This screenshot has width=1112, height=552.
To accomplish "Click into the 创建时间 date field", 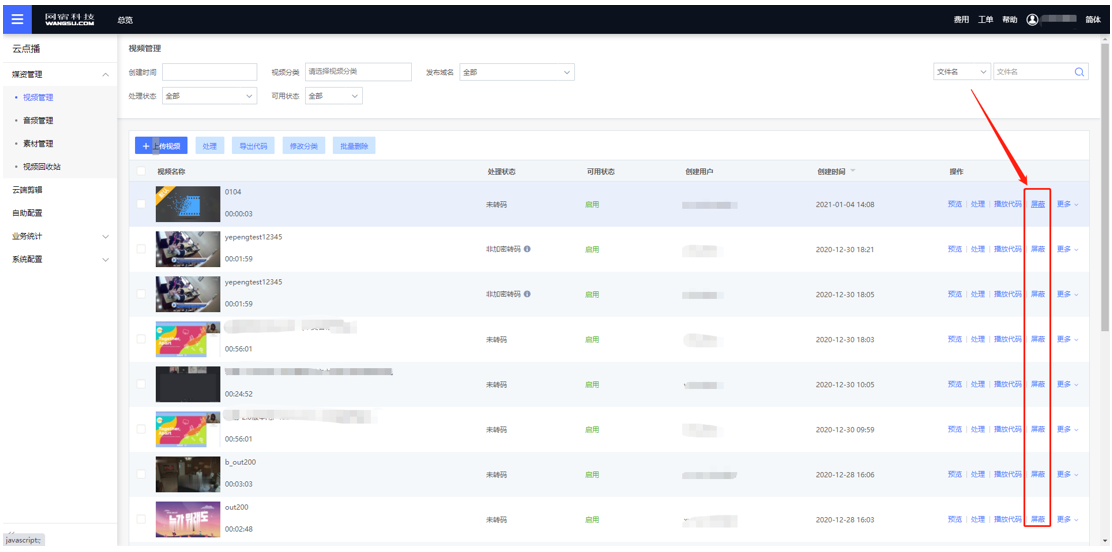I will (x=209, y=72).
